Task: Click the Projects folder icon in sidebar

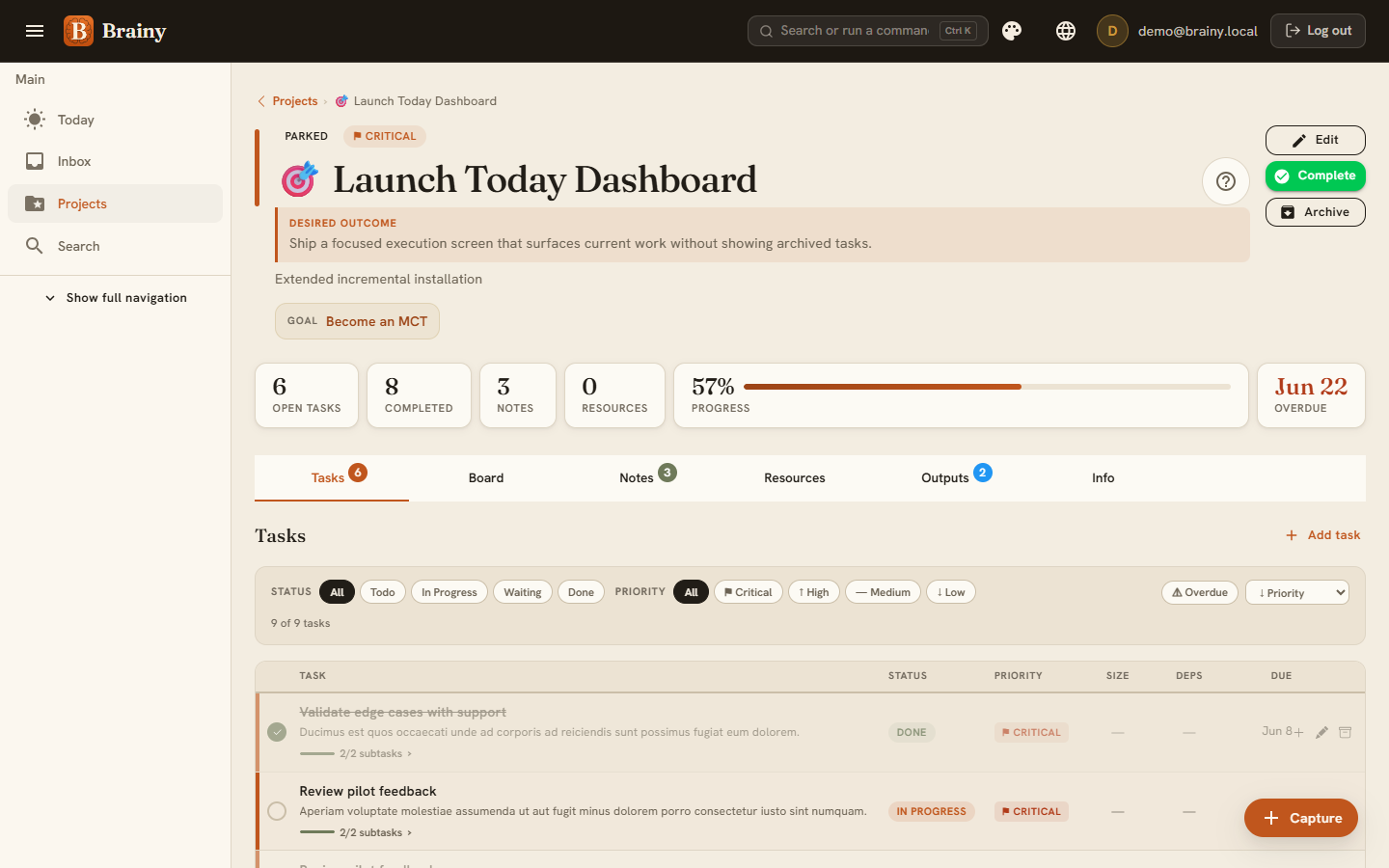Action: (35, 203)
